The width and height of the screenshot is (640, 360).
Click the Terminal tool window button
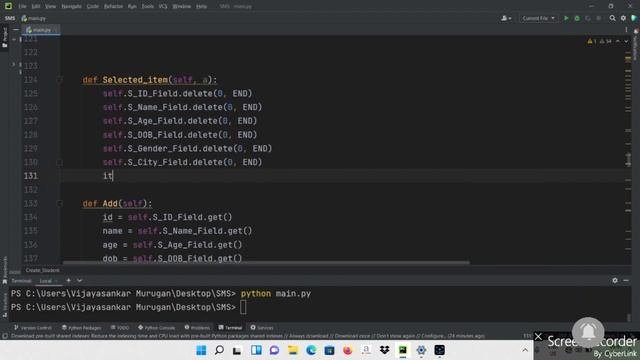click(x=230, y=327)
